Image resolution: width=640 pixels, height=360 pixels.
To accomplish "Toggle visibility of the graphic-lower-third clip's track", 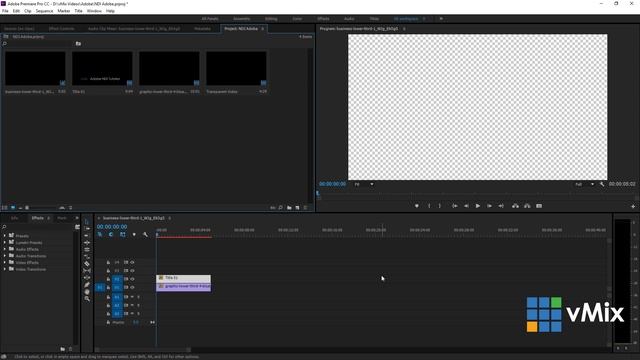I will (132, 287).
